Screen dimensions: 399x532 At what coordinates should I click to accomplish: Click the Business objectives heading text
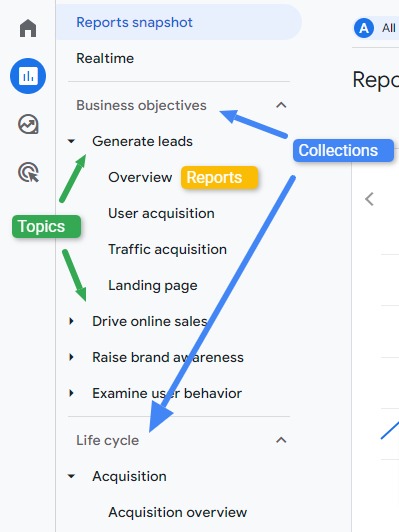(141, 106)
